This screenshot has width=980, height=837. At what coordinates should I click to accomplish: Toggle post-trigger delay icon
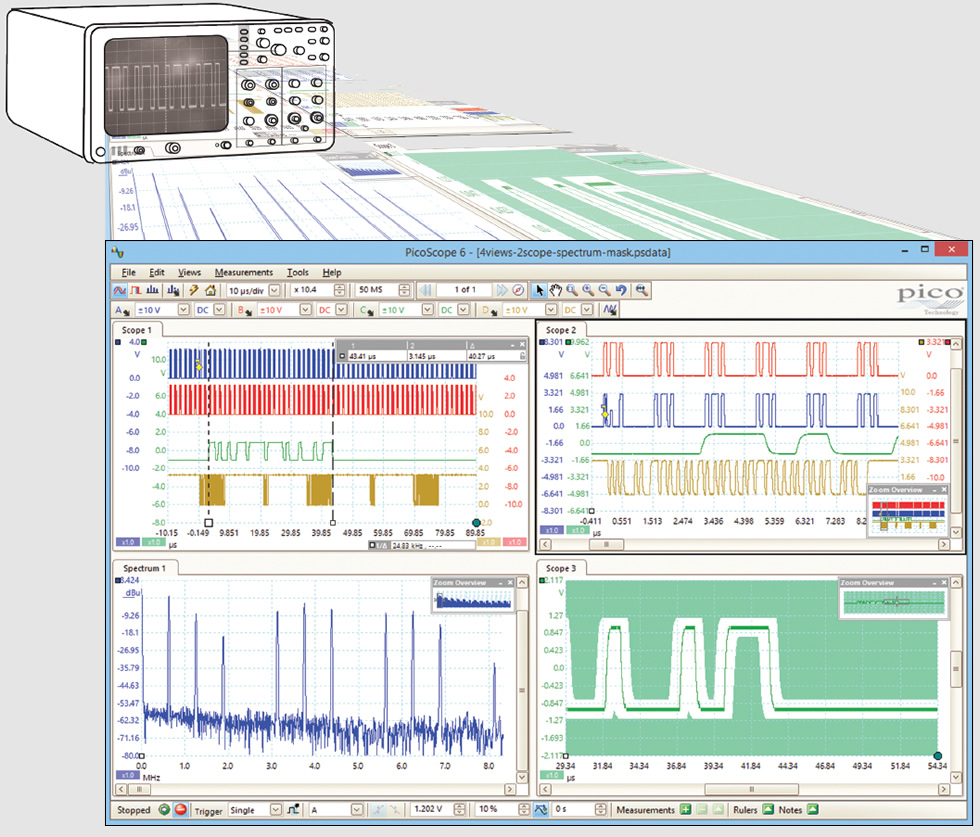541,809
